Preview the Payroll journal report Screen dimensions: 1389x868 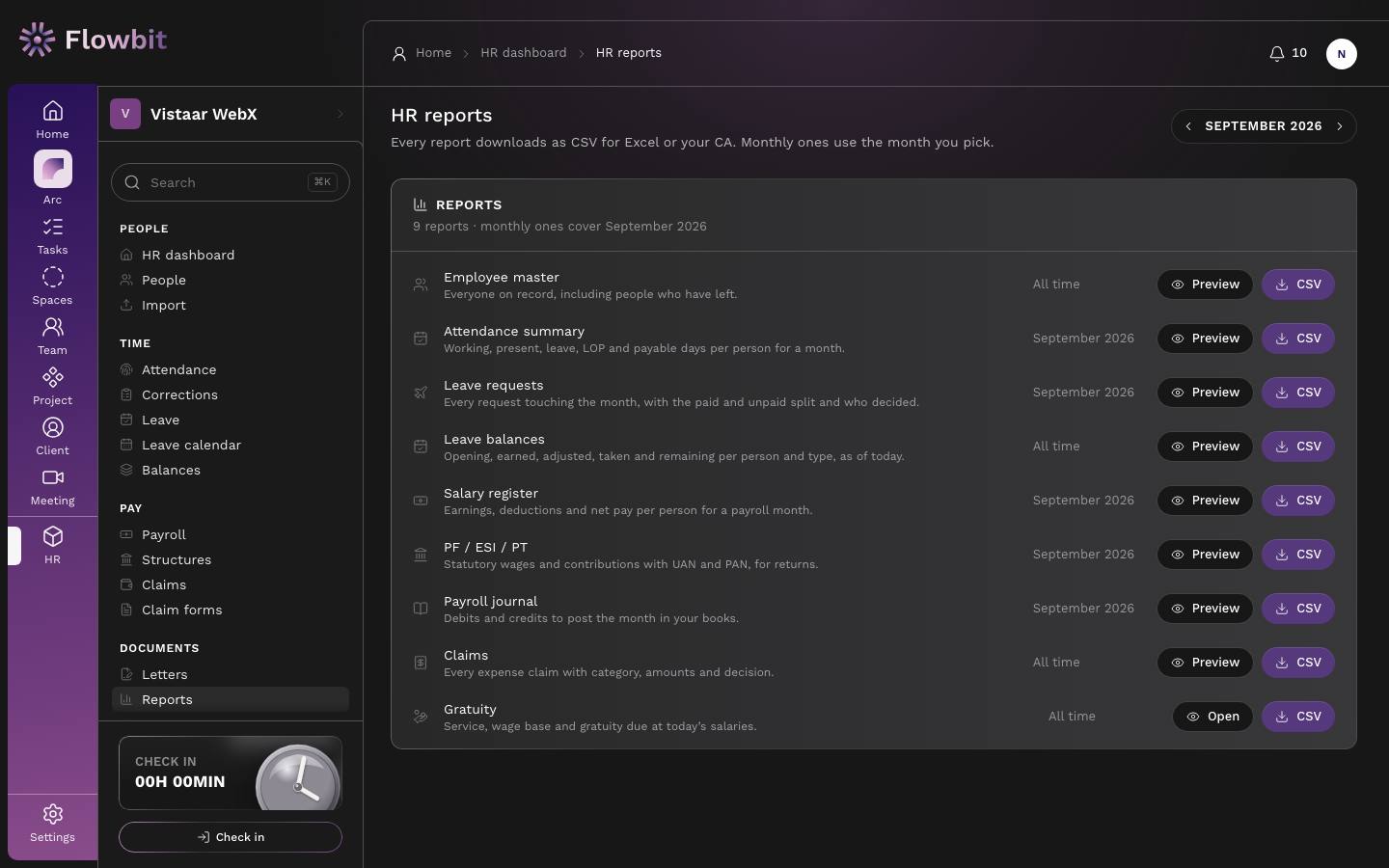[x=1205, y=609]
